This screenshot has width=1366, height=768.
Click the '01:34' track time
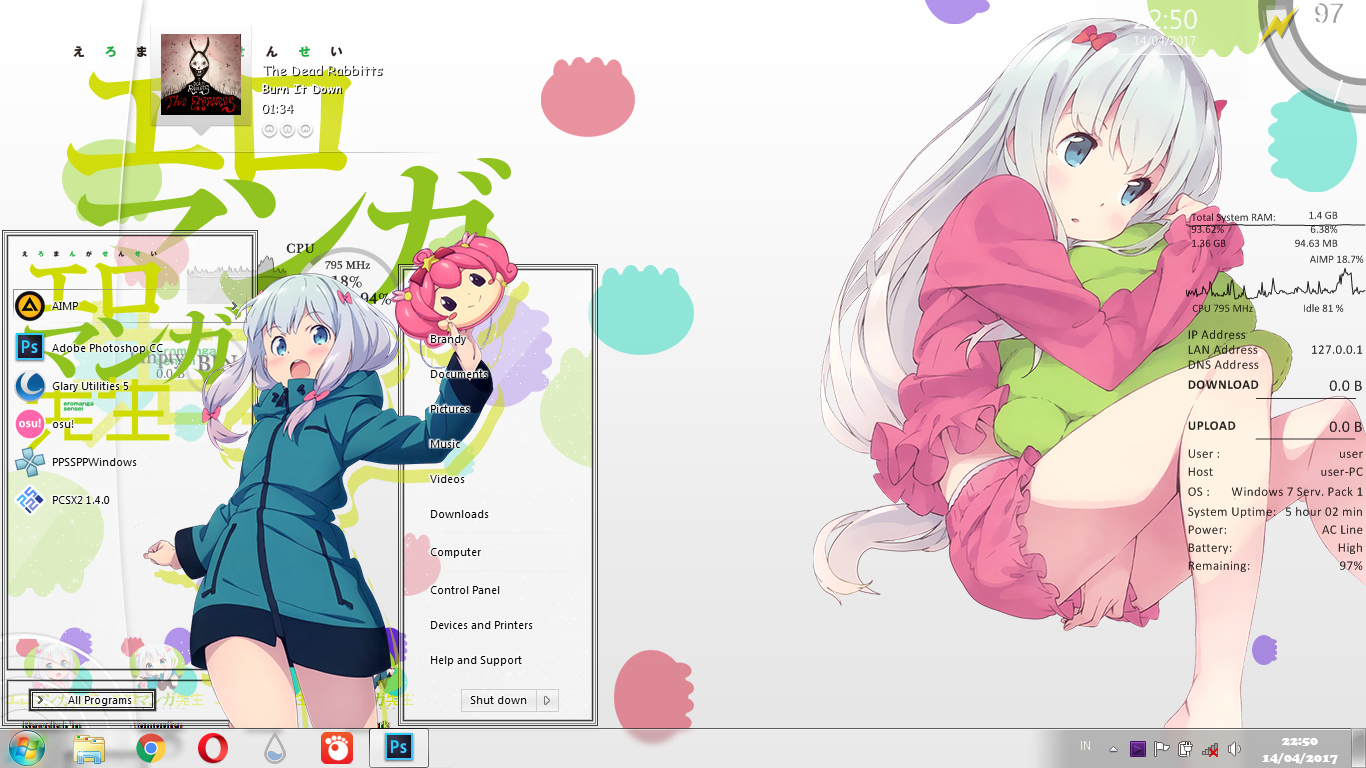pos(278,108)
